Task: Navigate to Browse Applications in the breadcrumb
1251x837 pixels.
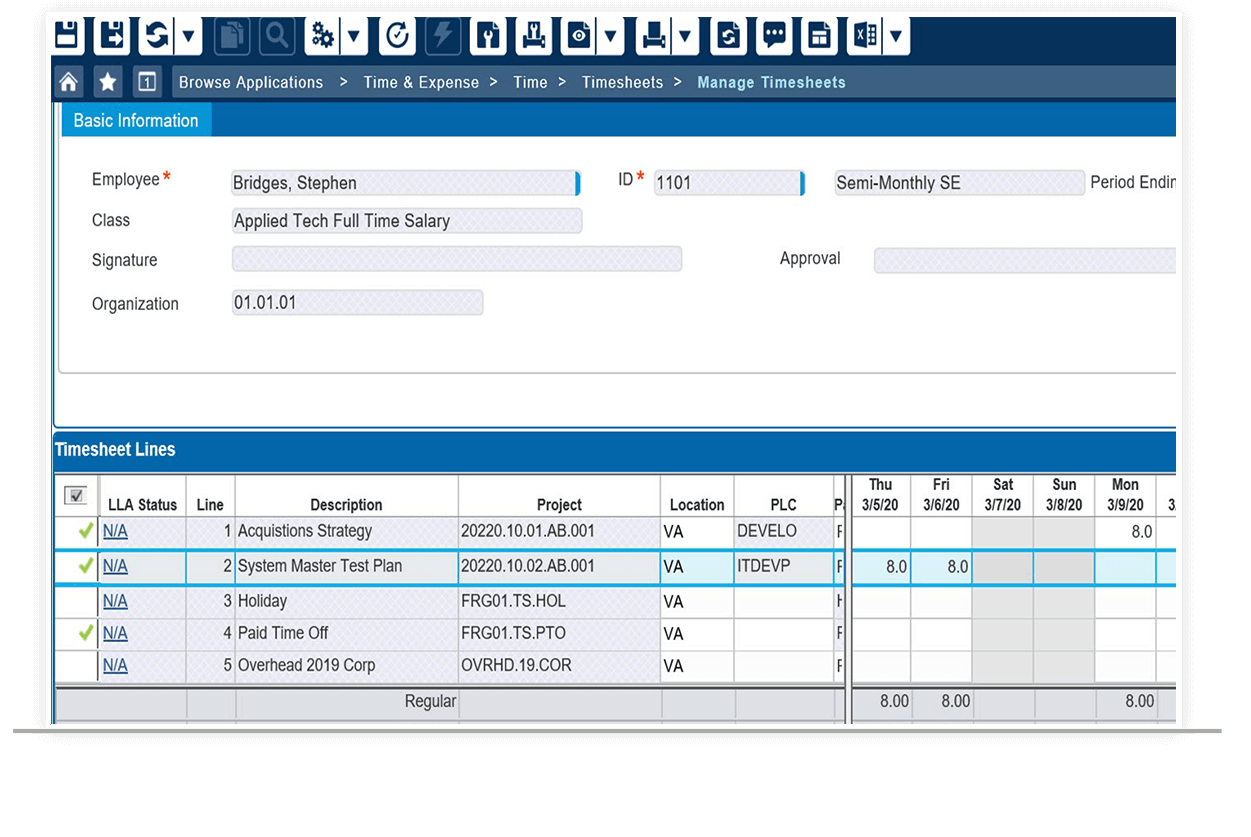Action: tap(250, 81)
